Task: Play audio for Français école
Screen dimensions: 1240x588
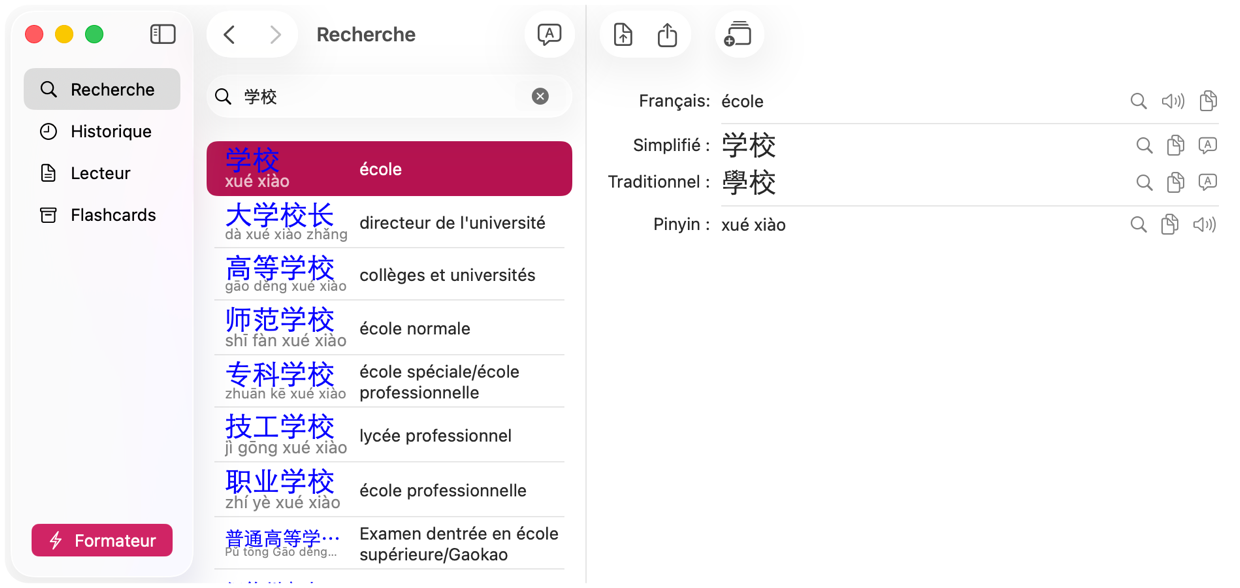Action: tap(1173, 101)
